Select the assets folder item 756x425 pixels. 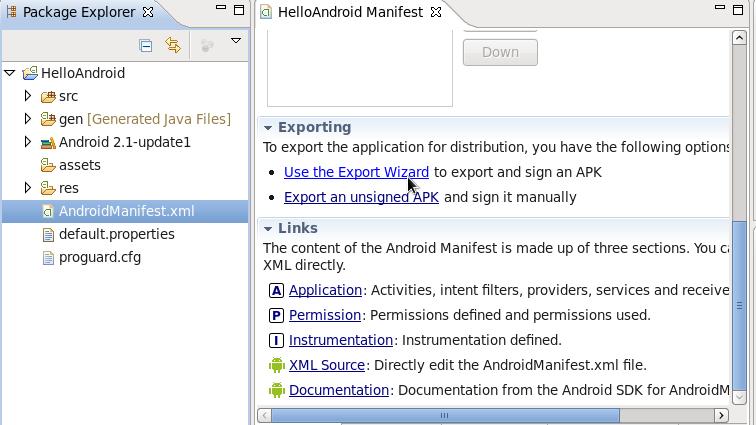(80, 165)
